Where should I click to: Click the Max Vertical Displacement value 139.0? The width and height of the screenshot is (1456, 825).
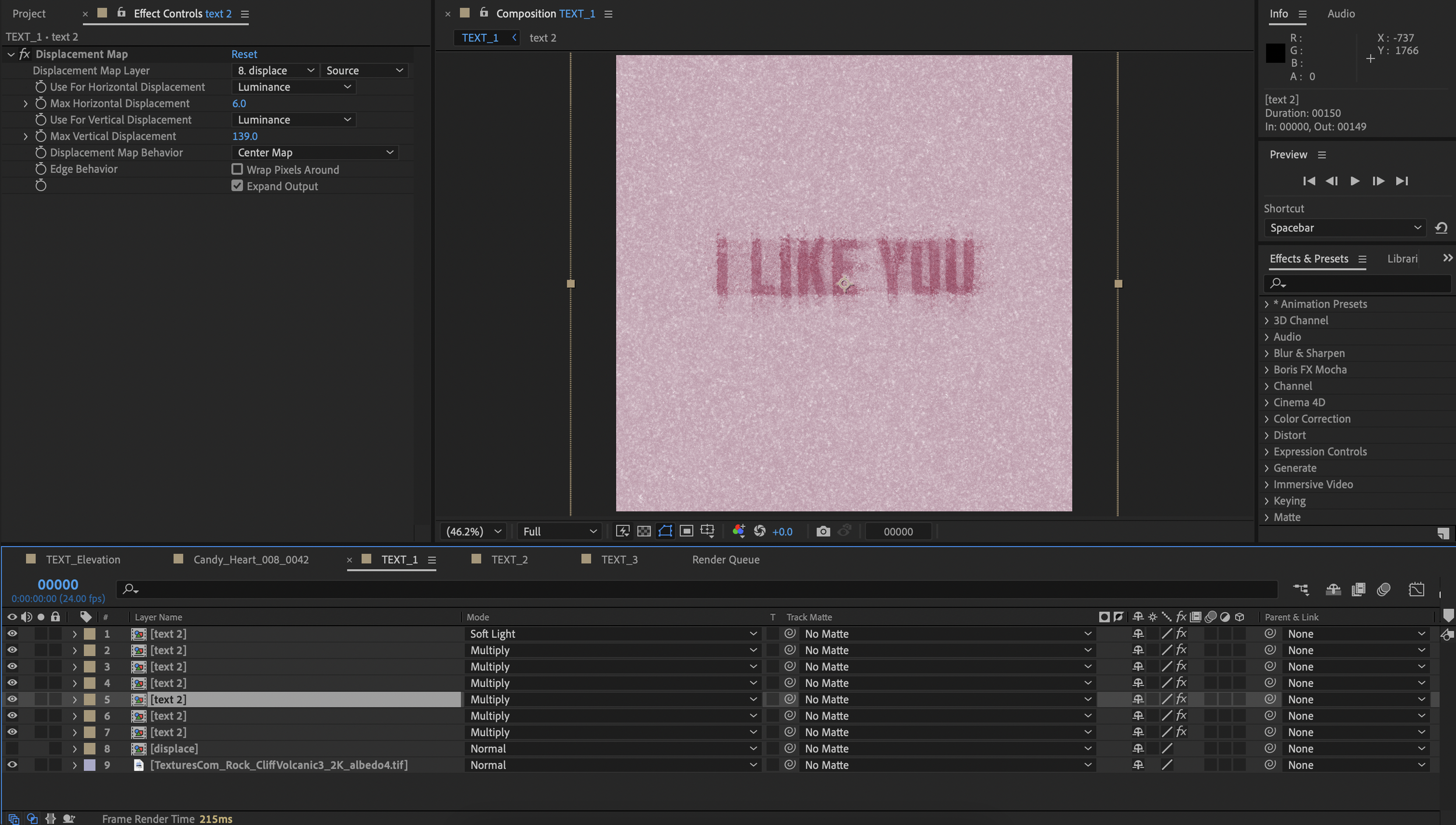(x=245, y=136)
